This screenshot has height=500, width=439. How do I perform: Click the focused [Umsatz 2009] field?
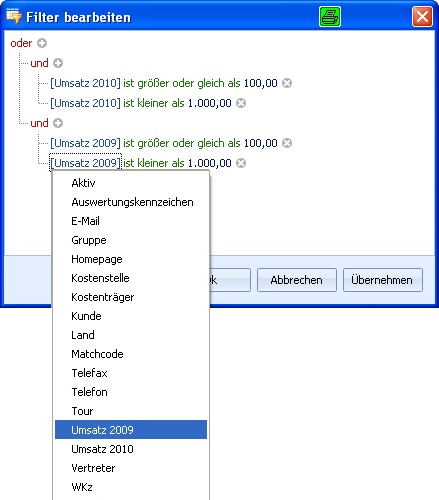pos(85,163)
